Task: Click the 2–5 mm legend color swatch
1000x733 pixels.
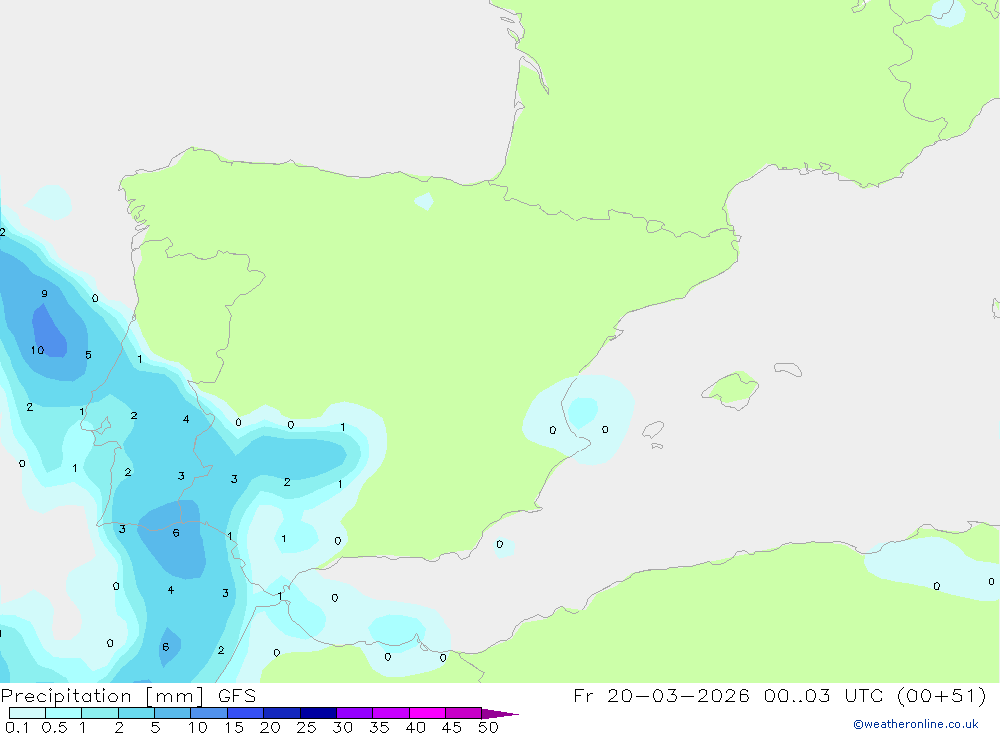Action: coord(136,713)
